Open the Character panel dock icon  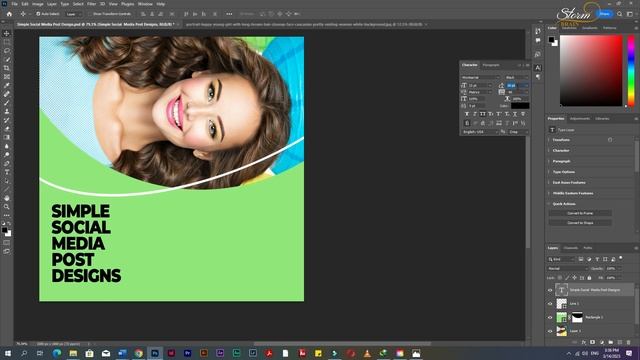pyautogui.click(x=538, y=68)
